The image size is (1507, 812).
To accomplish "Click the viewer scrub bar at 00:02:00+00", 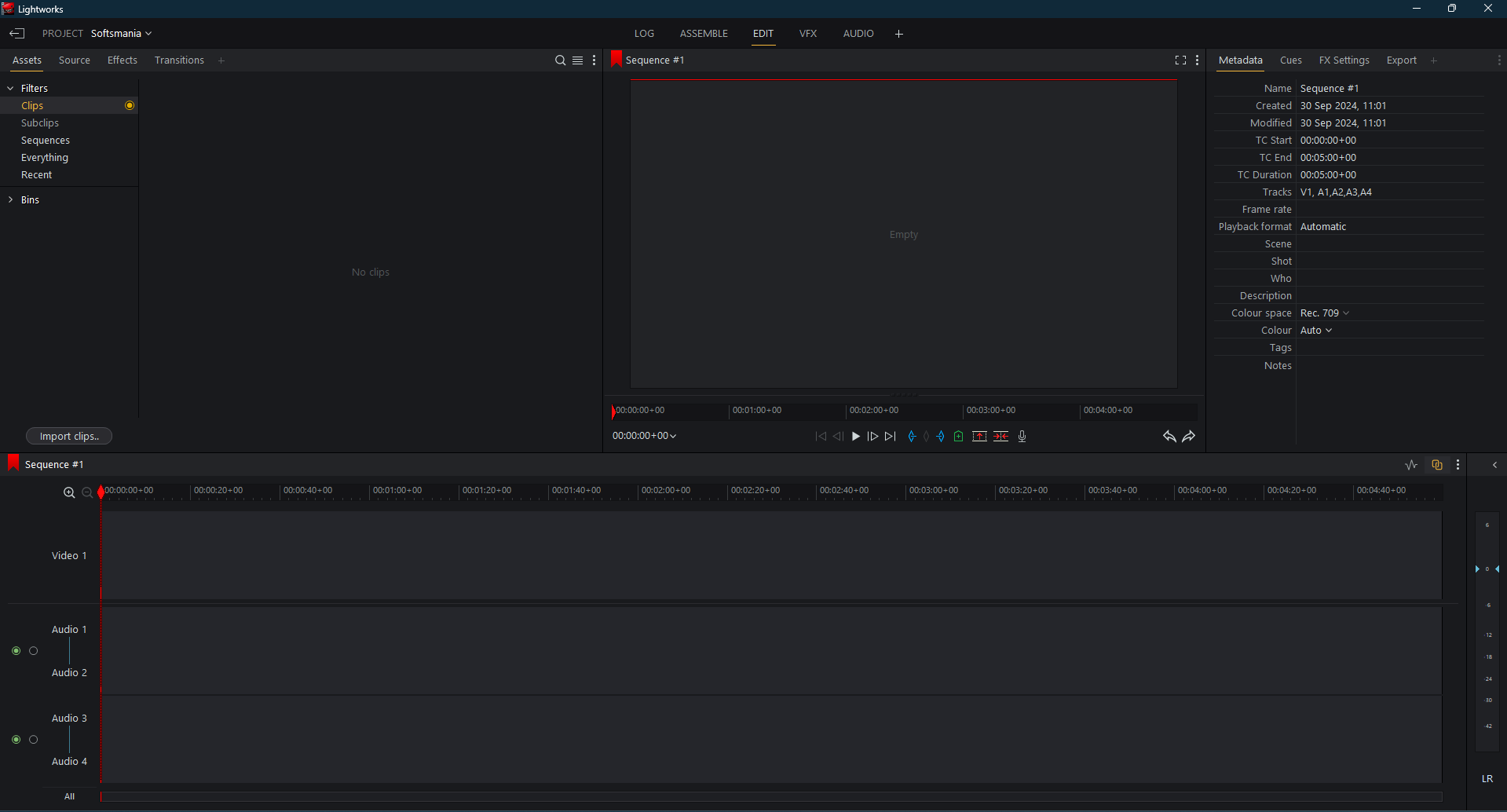I will click(873, 411).
